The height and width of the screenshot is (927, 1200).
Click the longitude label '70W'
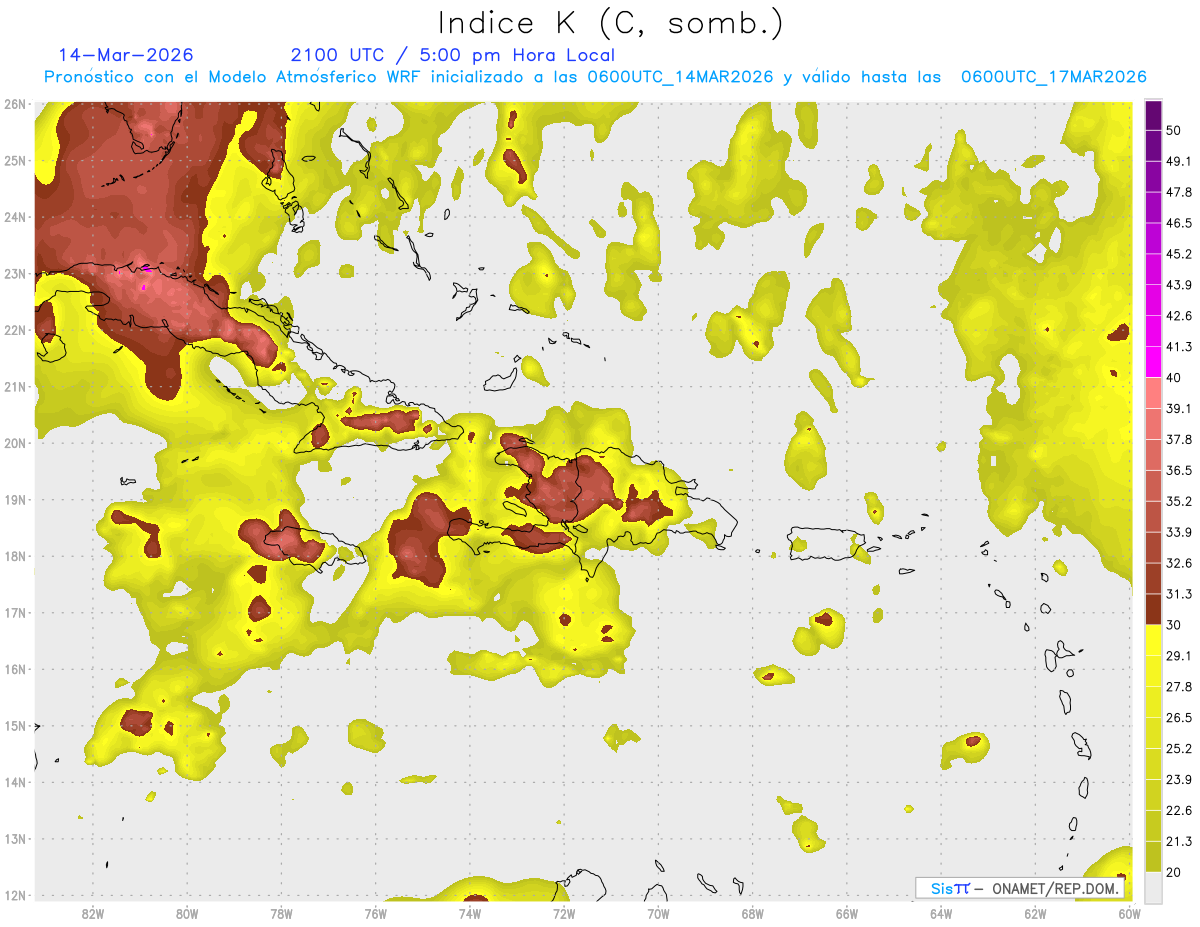(658, 914)
